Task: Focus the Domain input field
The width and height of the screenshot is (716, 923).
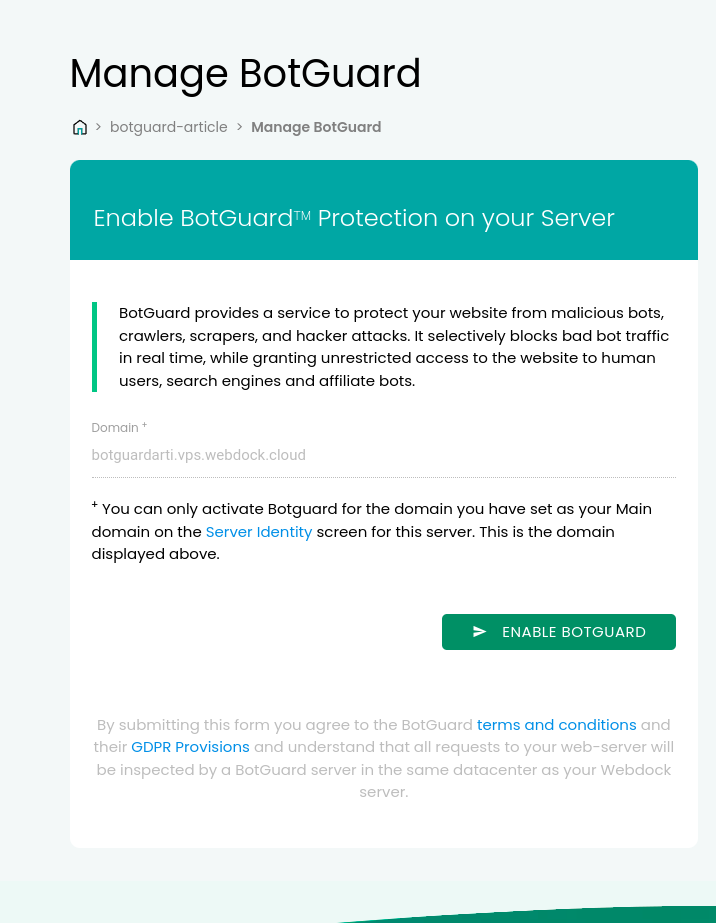Action: point(383,455)
